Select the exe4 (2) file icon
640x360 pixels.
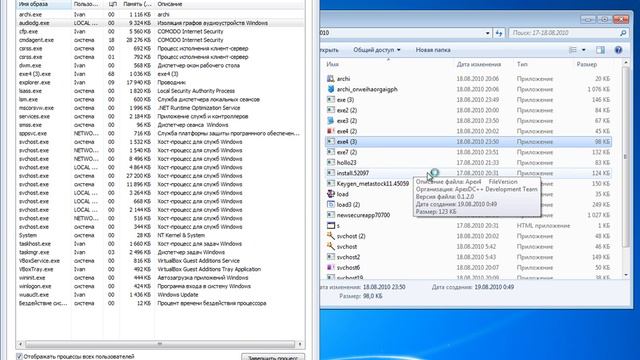coord(331,131)
